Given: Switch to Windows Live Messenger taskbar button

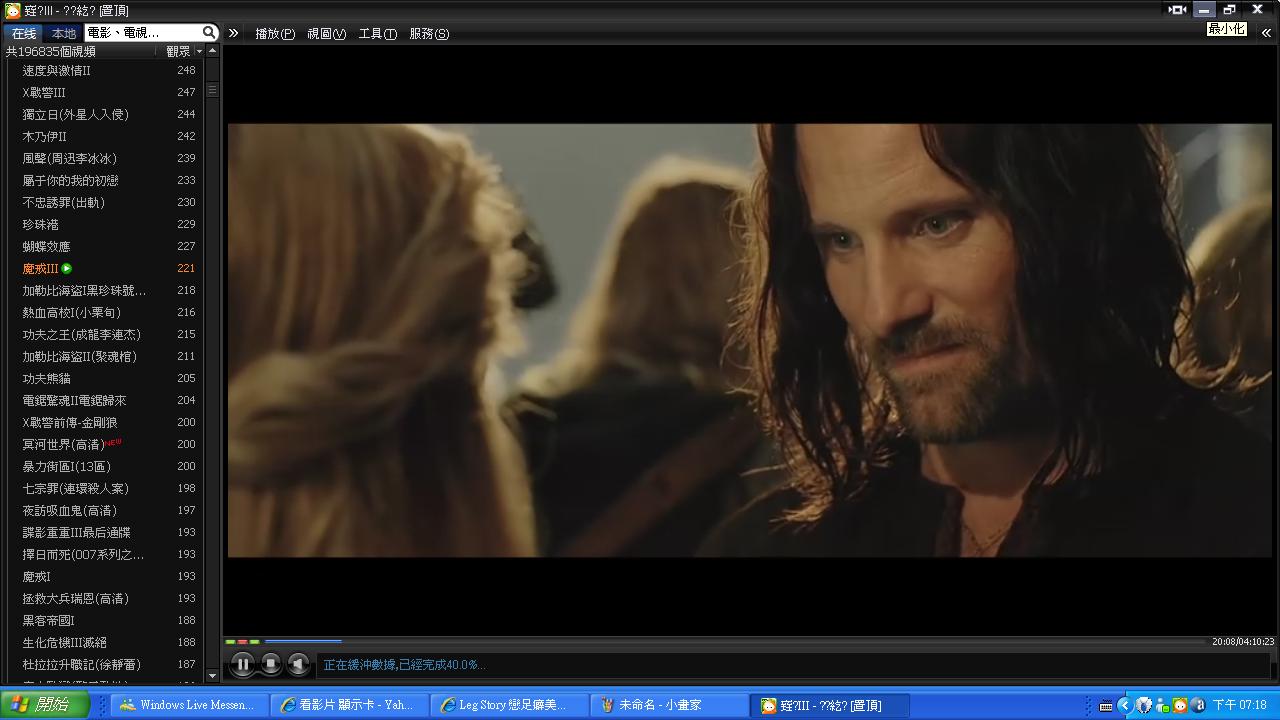Looking at the screenshot, I should (189, 705).
